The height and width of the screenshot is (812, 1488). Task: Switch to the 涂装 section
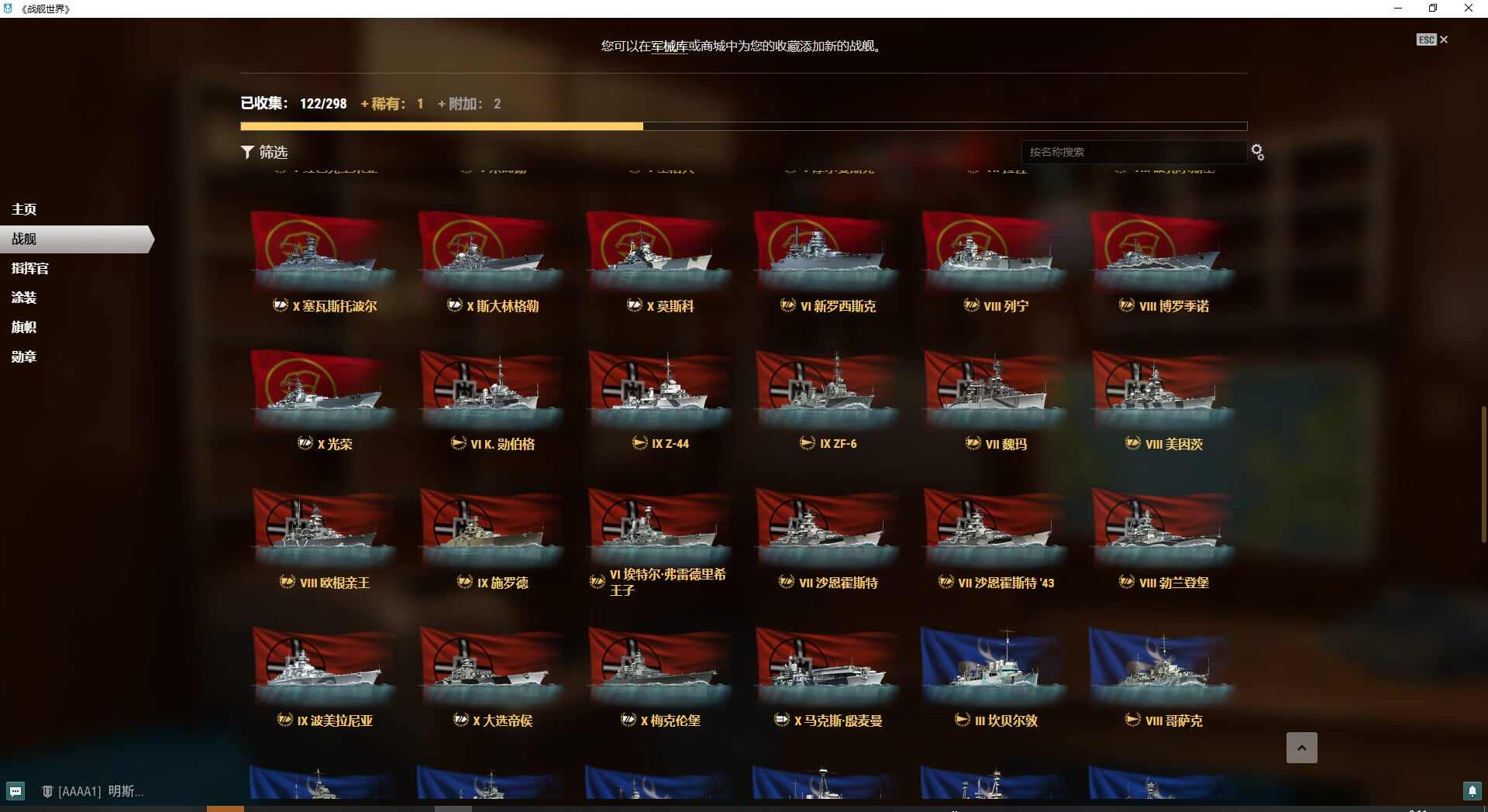(24, 298)
